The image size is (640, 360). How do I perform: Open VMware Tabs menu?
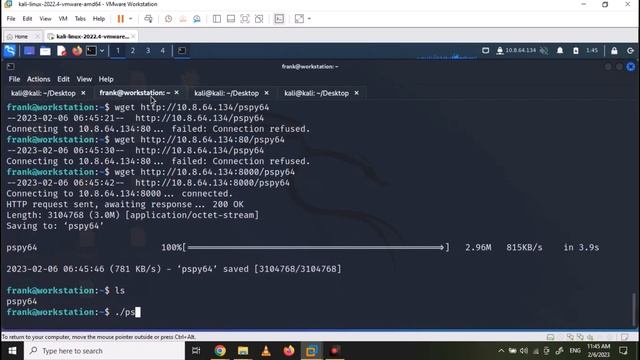point(80,19)
